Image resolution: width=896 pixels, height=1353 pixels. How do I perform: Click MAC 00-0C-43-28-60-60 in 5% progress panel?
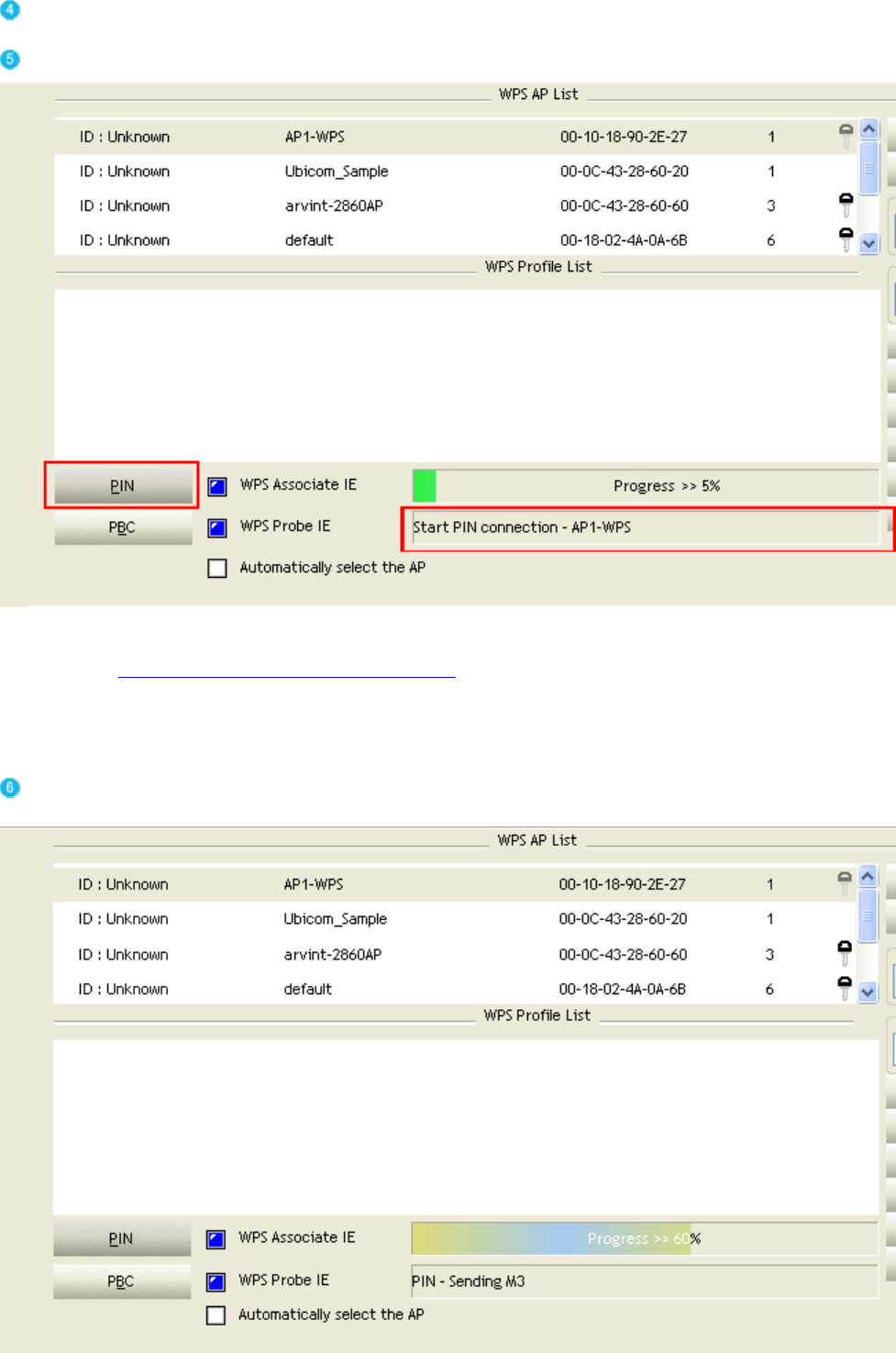(x=625, y=205)
